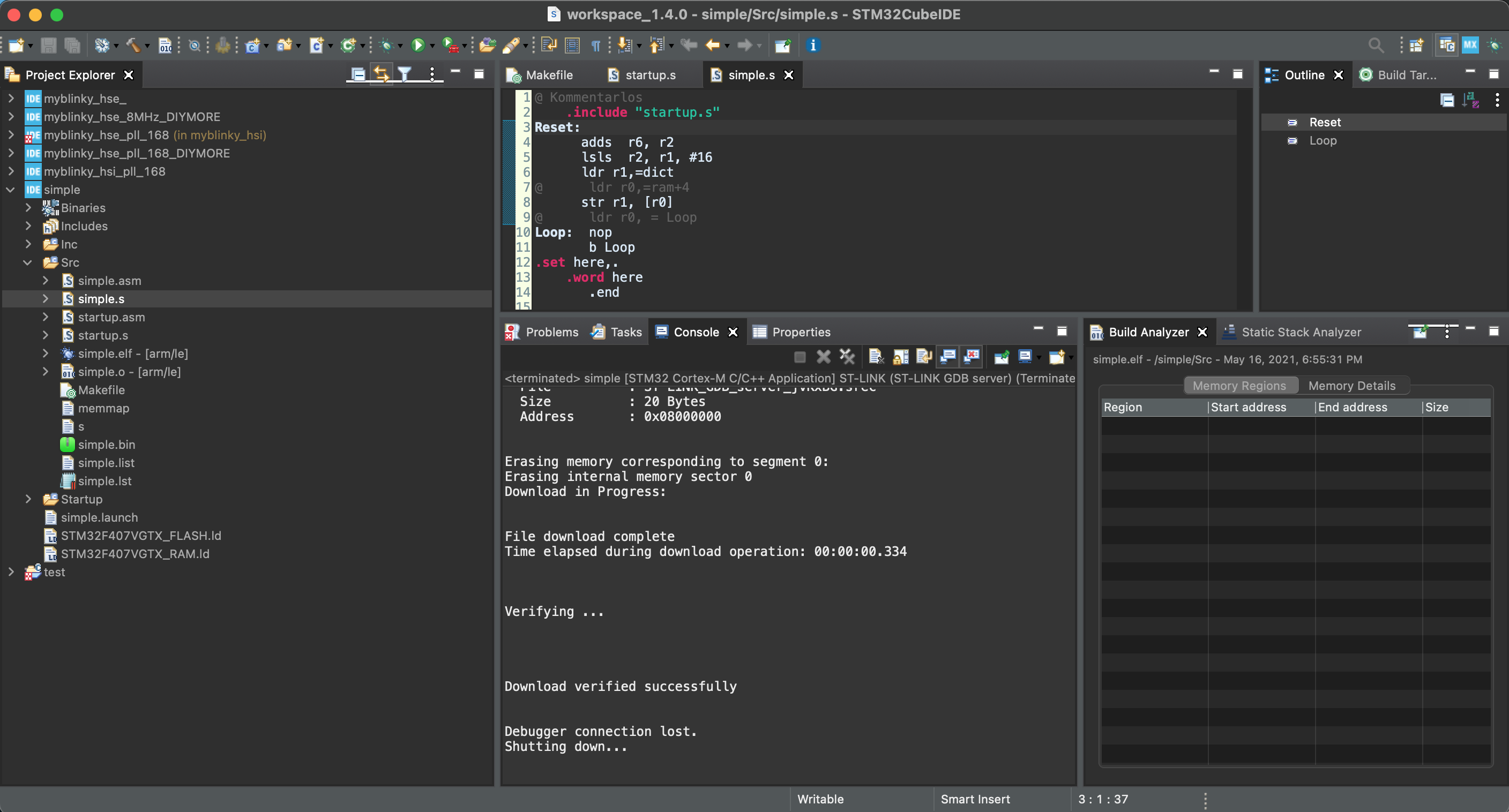The width and height of the screenshot is (1509, 812).
Task: Click the search magnifier icon at top right
Action: coord(1376,45)
